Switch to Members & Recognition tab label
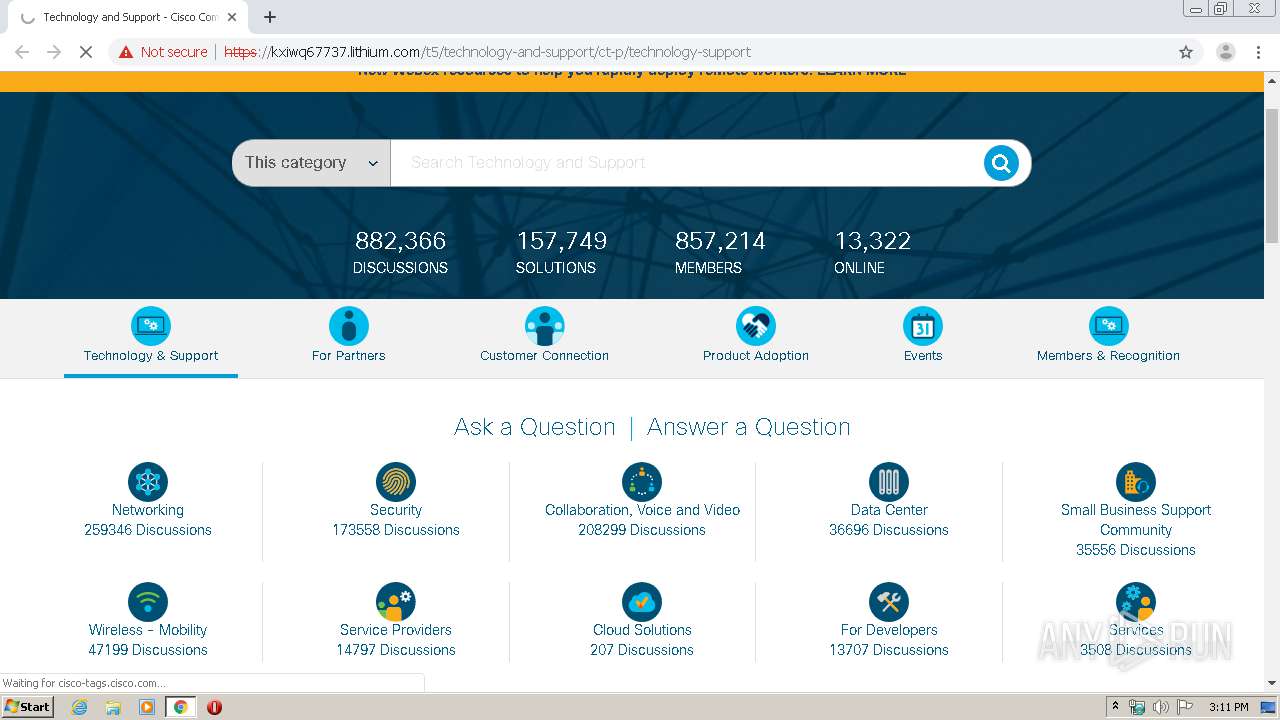 click(x=1109, y=356)
